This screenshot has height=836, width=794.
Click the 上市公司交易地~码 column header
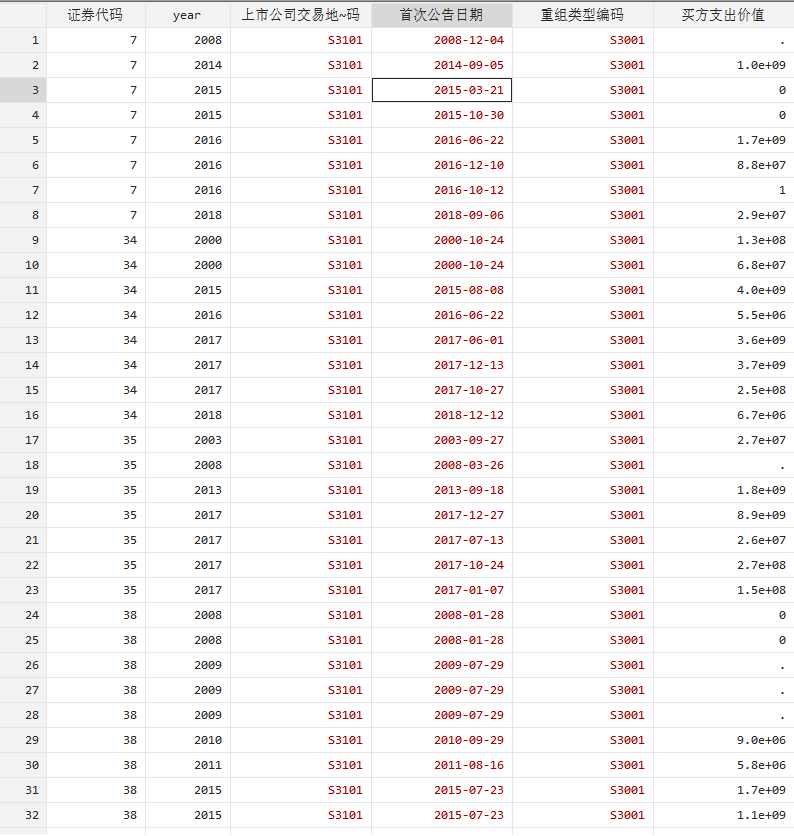click(x=300, y=15)
